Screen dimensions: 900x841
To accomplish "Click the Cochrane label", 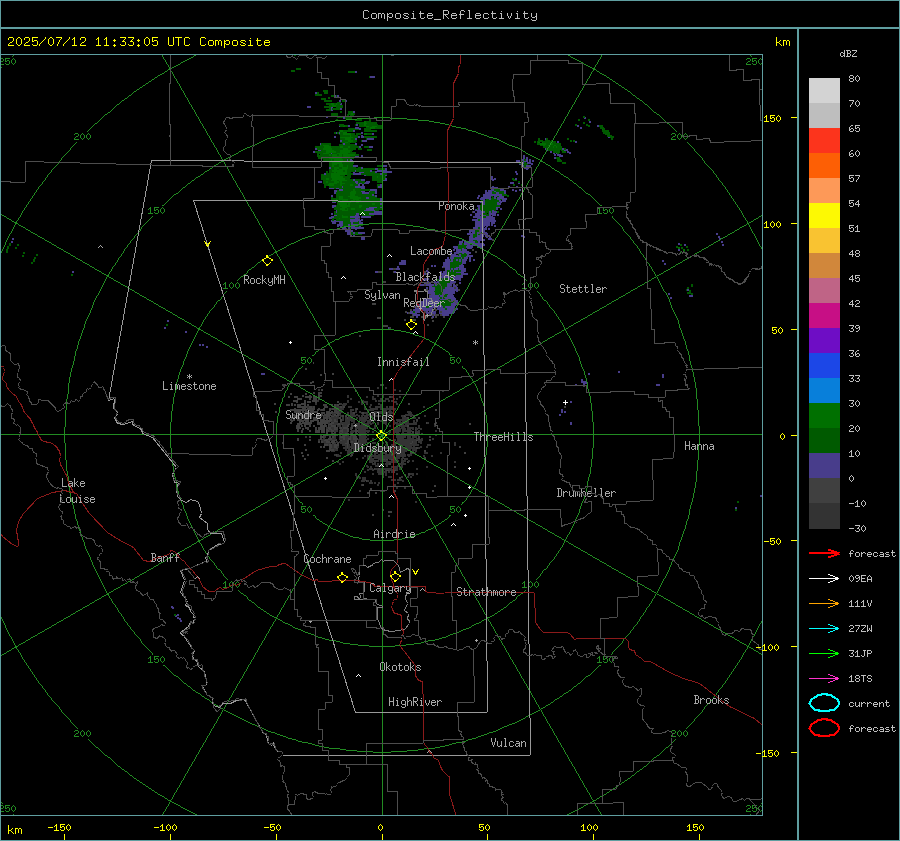I will coord(327,559).
